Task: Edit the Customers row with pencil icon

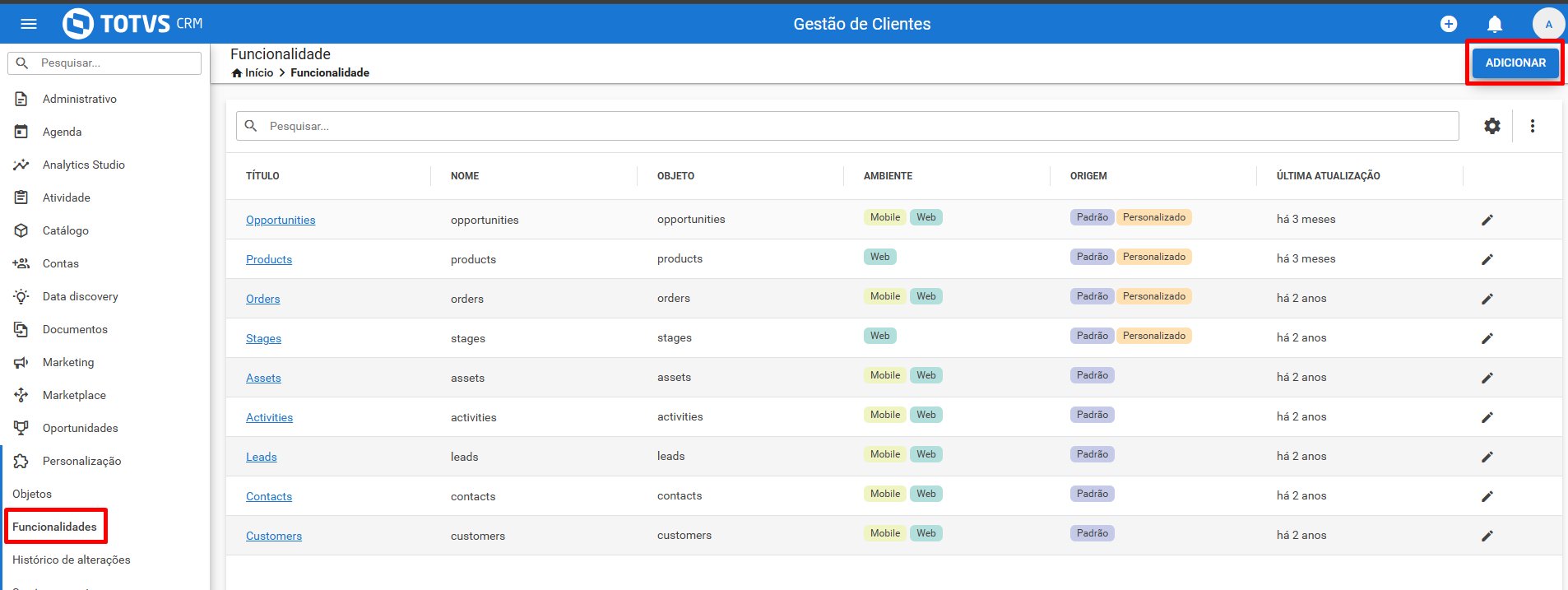Action: point(1487,536)
